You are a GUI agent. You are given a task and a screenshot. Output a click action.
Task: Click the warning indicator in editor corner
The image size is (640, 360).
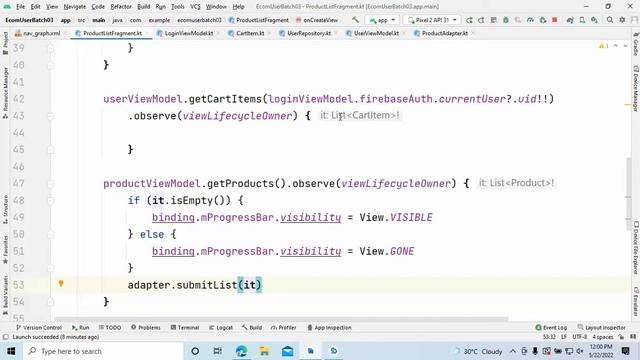coord(603,46)
